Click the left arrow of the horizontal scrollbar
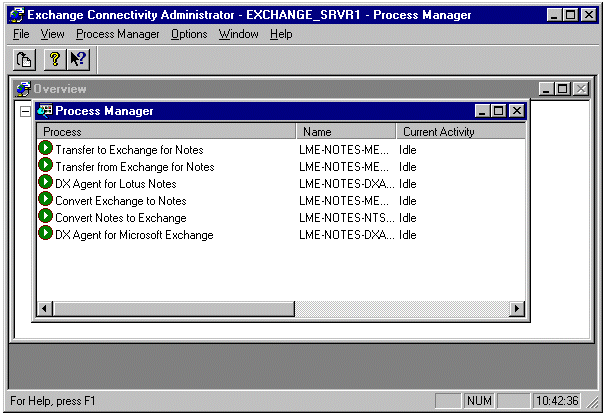Screen dimensions: 607x416 (x=45, y=309)
